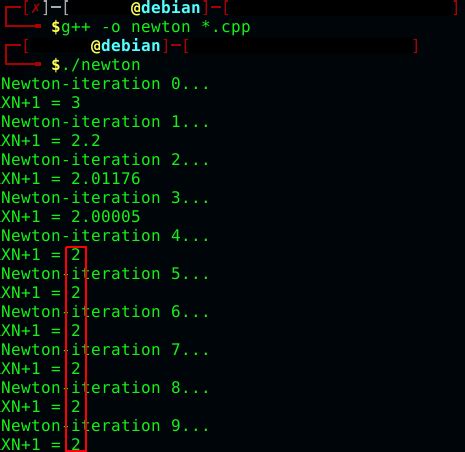Click the XN+1 = 3 result
The height and width of the screenshot is (452, 465).
(41, 102)
